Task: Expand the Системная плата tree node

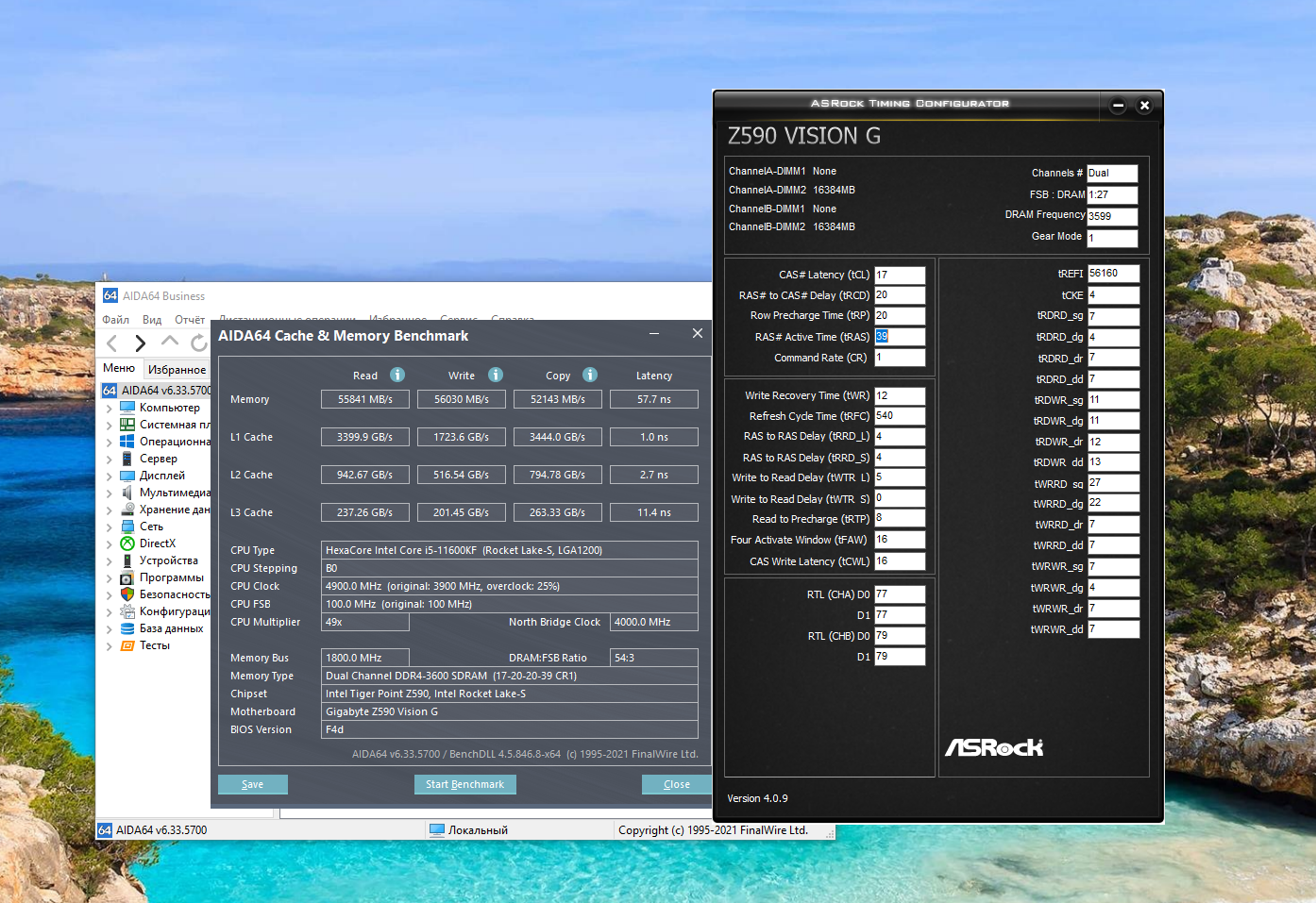Action: tap(110, 426)
